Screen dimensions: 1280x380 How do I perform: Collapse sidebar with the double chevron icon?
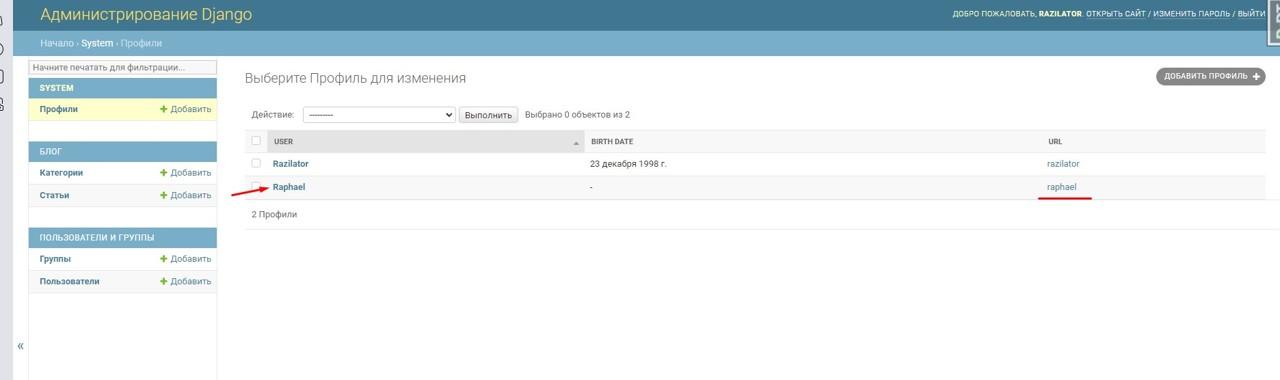pos(20,346)
